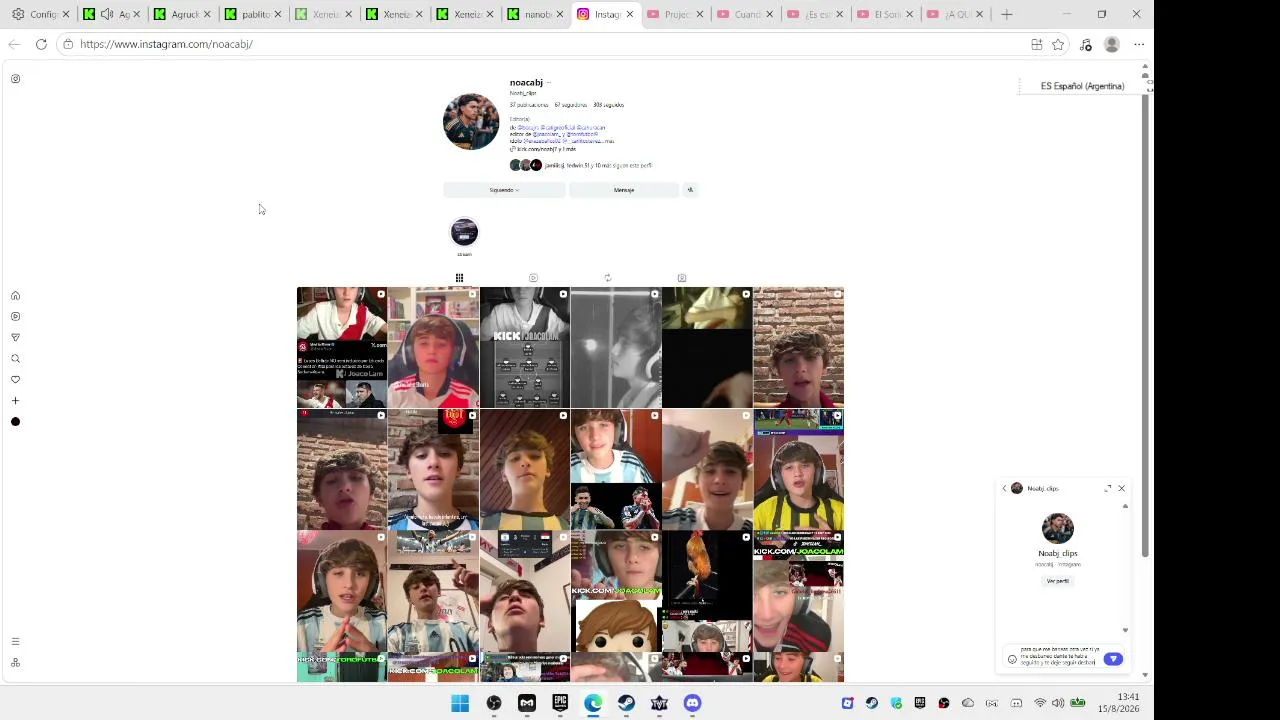Switch to the posts grid tab
Viewport: 1280px width, 720px height.
(459, 278)
